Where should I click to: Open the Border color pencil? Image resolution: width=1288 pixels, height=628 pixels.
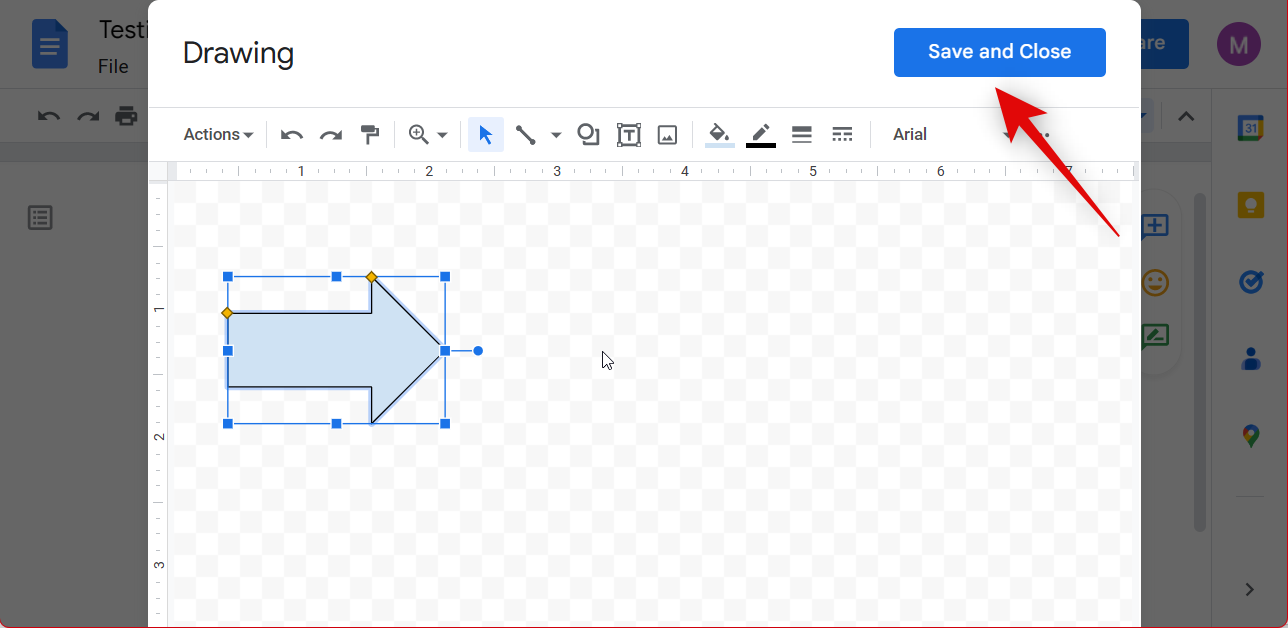tap(761, 135)
